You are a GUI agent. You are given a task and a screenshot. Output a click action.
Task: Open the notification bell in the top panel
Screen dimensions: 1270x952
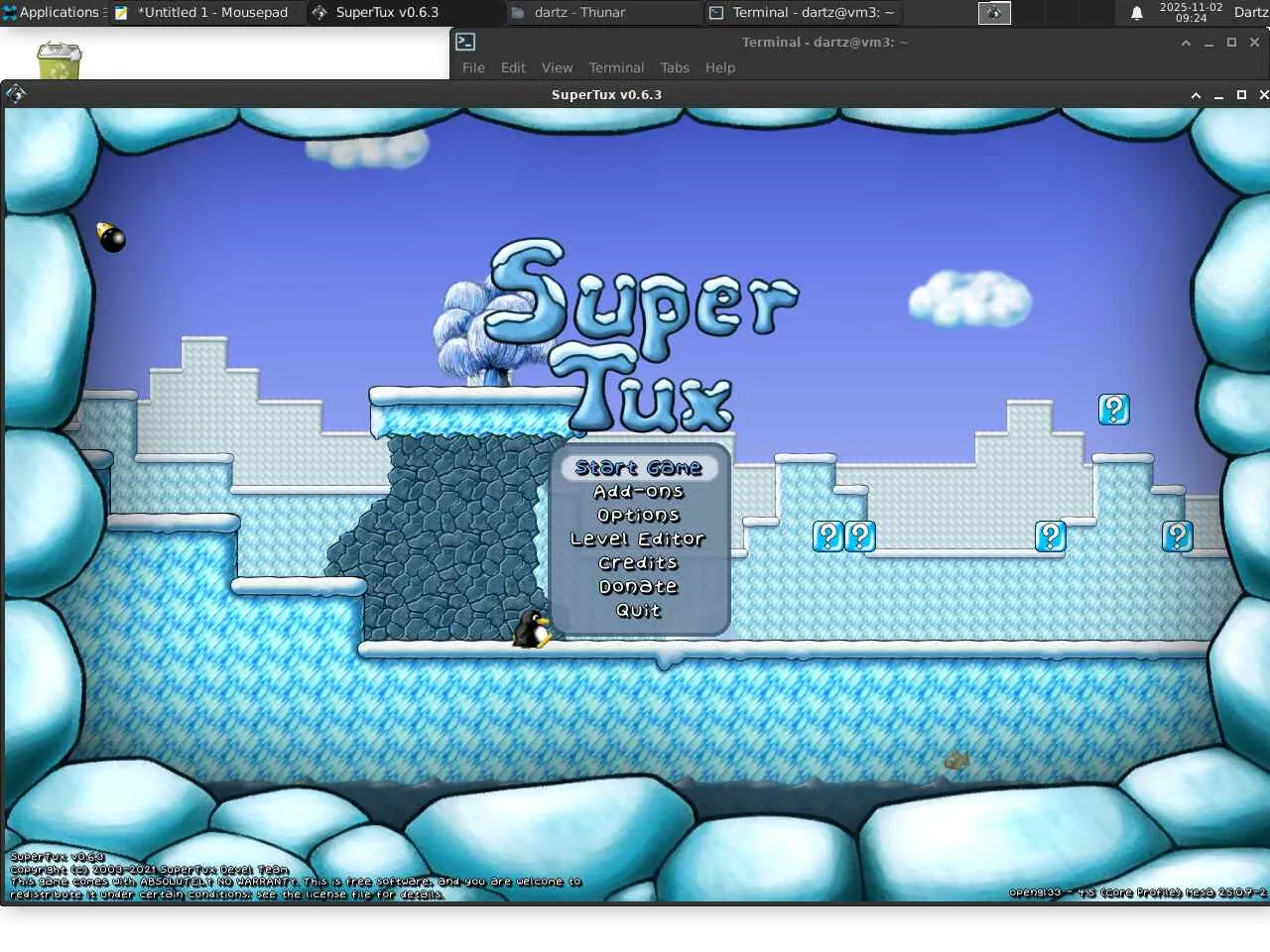[1137, 12]
